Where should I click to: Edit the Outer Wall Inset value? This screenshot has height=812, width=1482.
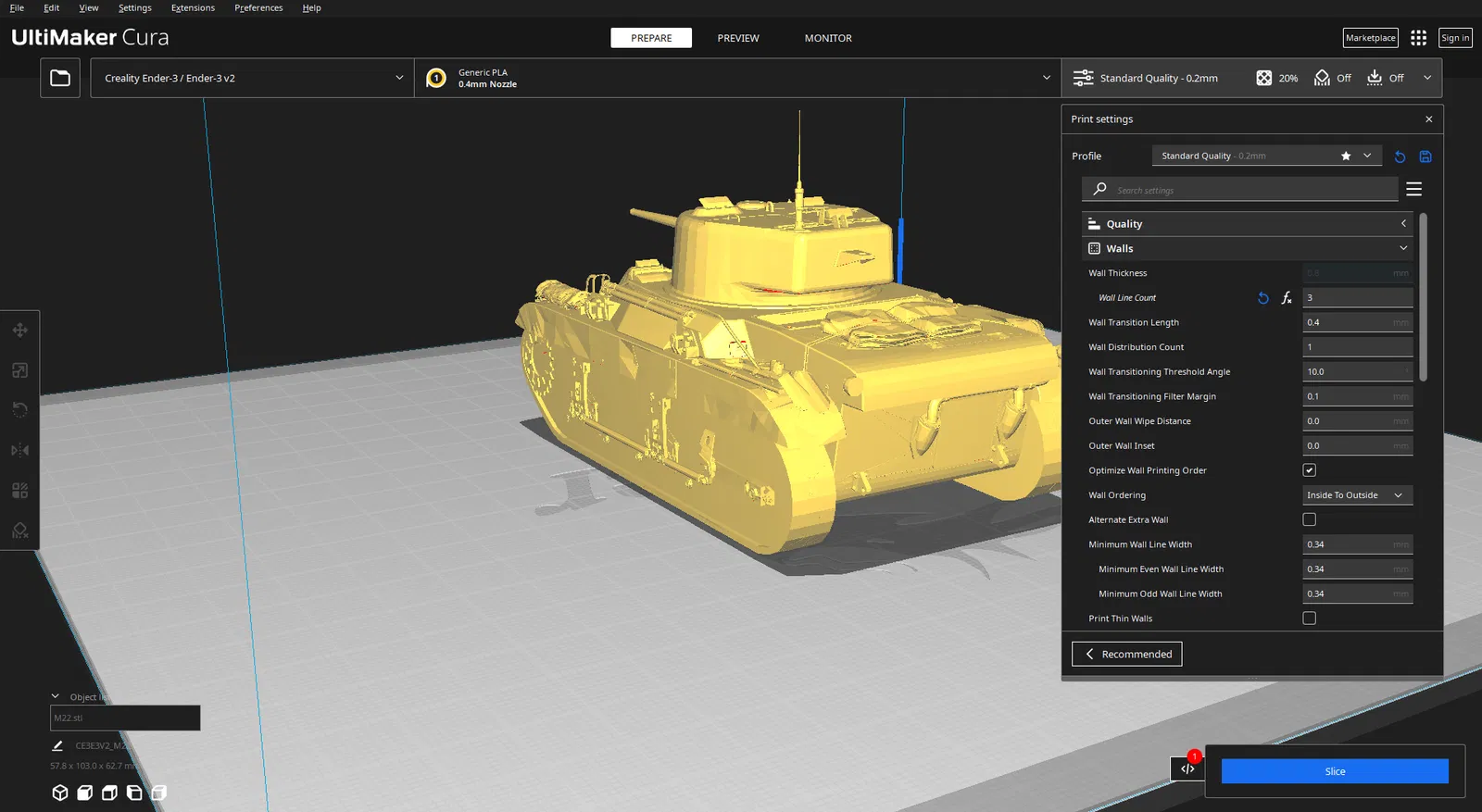click(x=1358, y=445)
